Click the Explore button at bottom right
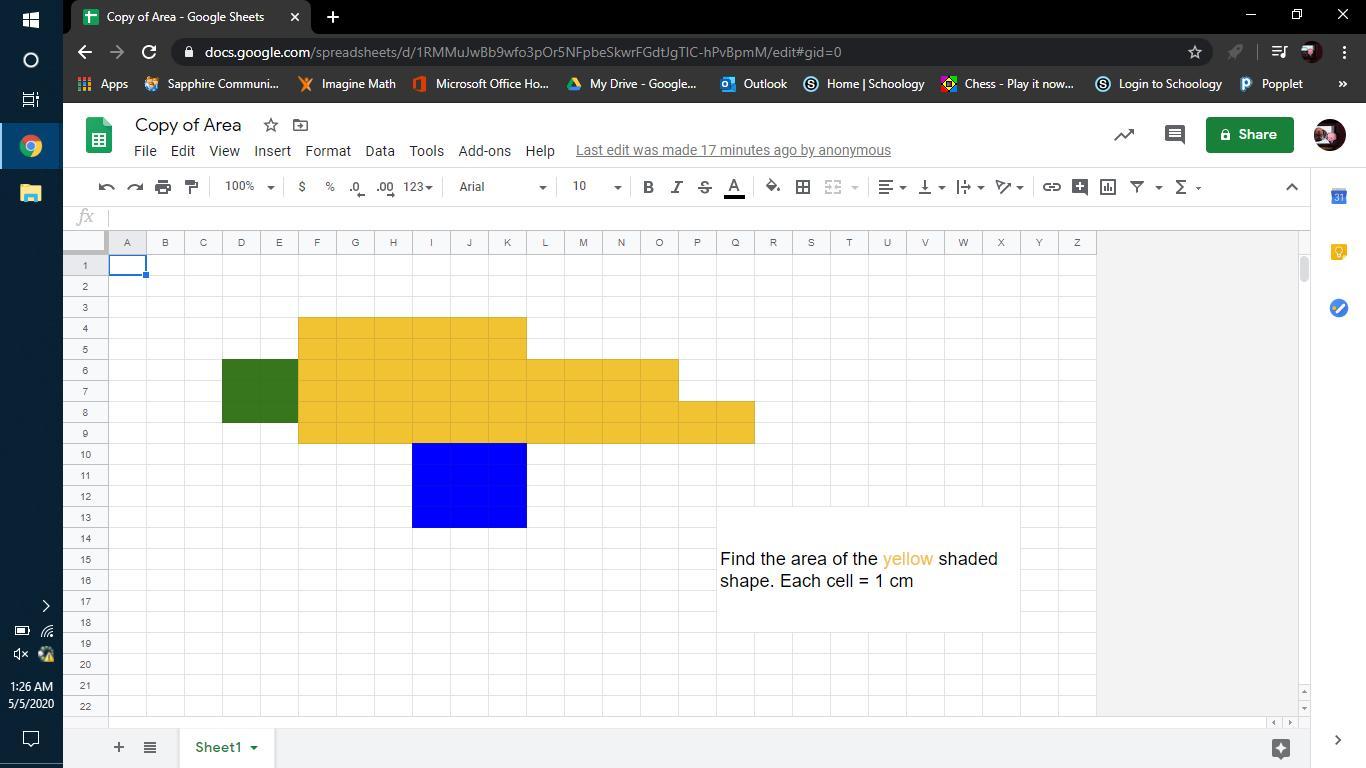Screen dimensions: 1366x768 click(1280, 748)
